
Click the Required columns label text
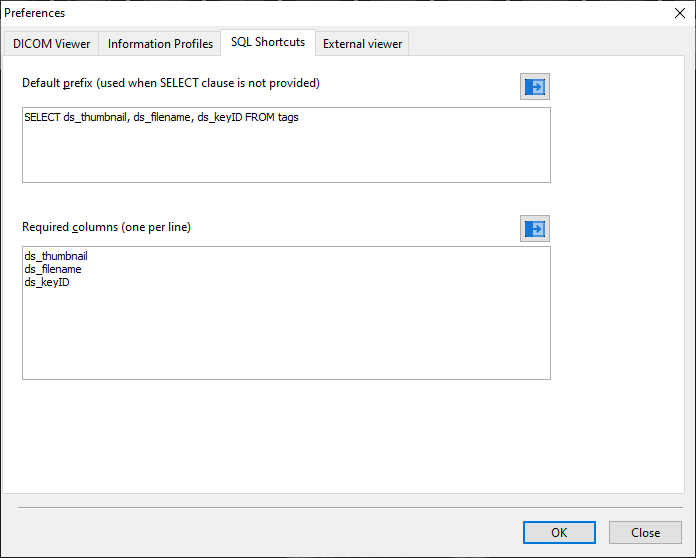click(106, 227)
